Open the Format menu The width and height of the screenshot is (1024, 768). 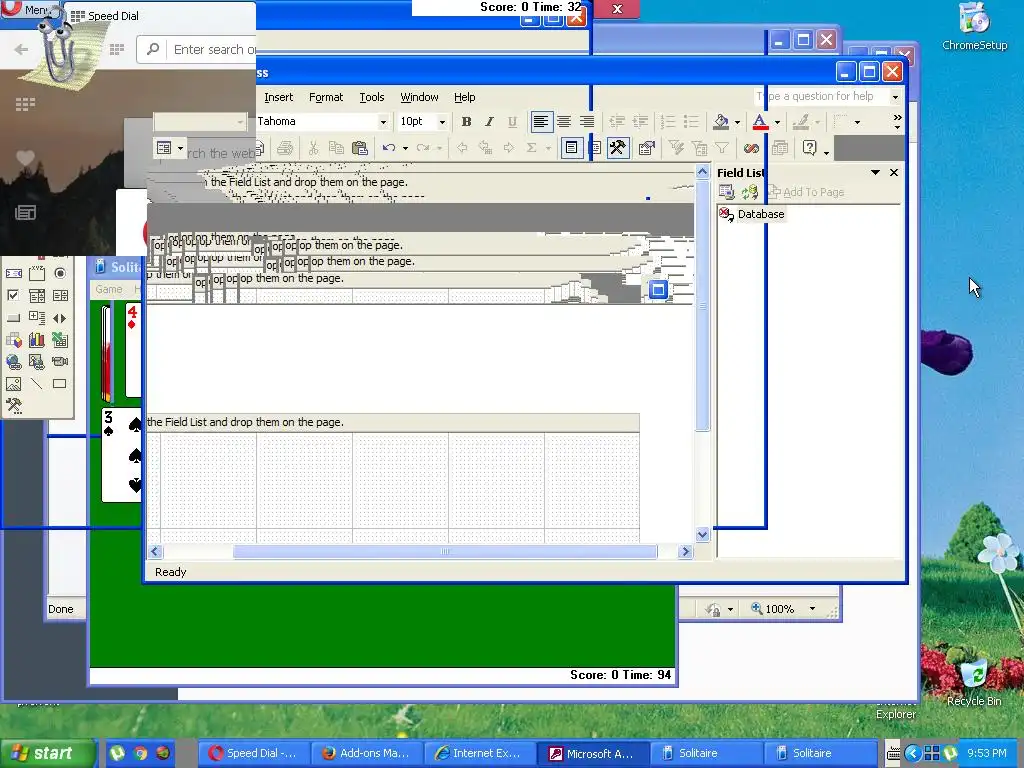[x=326, y=97]
